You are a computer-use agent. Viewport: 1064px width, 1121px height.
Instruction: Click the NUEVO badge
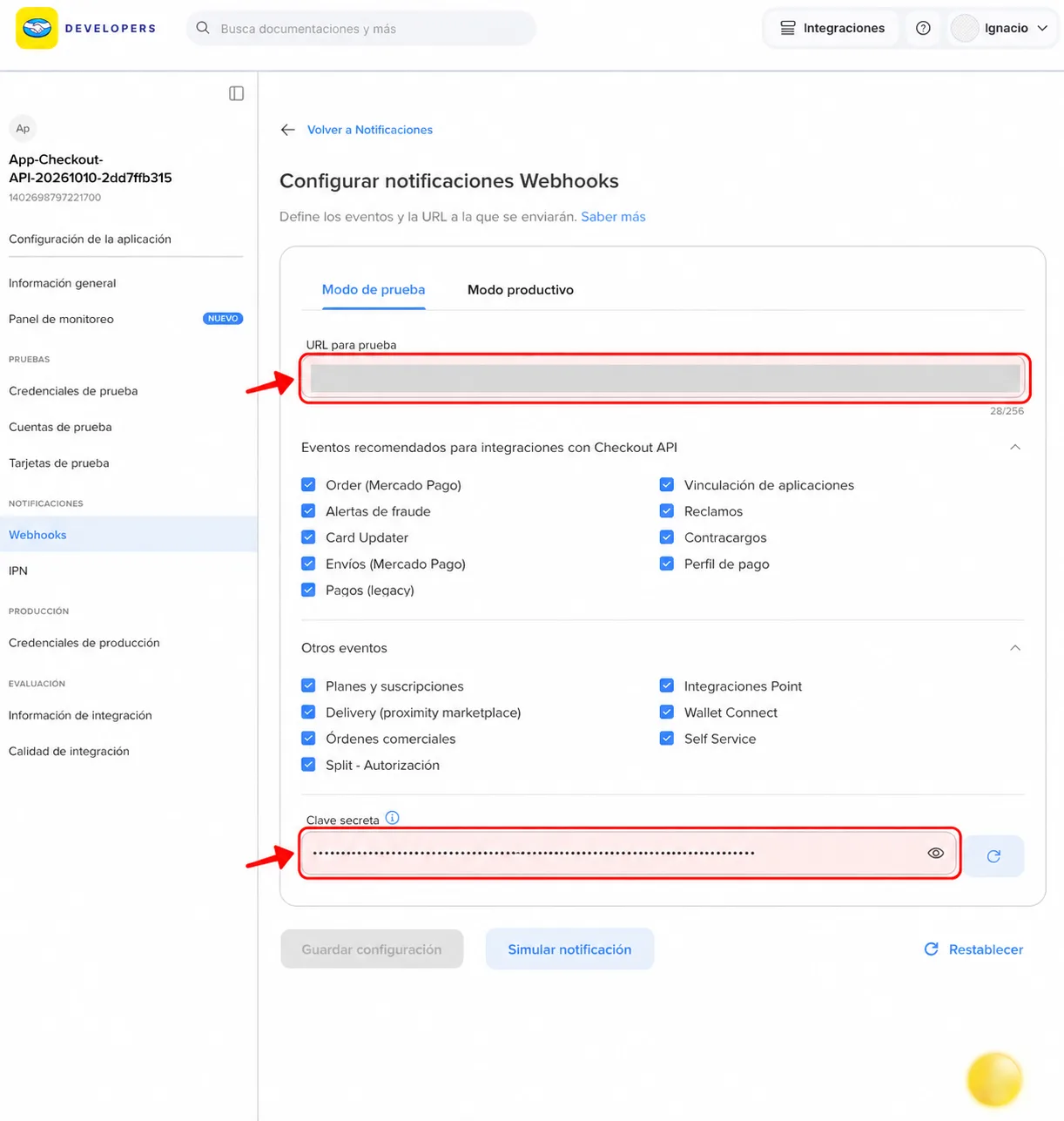click(223, 319)
